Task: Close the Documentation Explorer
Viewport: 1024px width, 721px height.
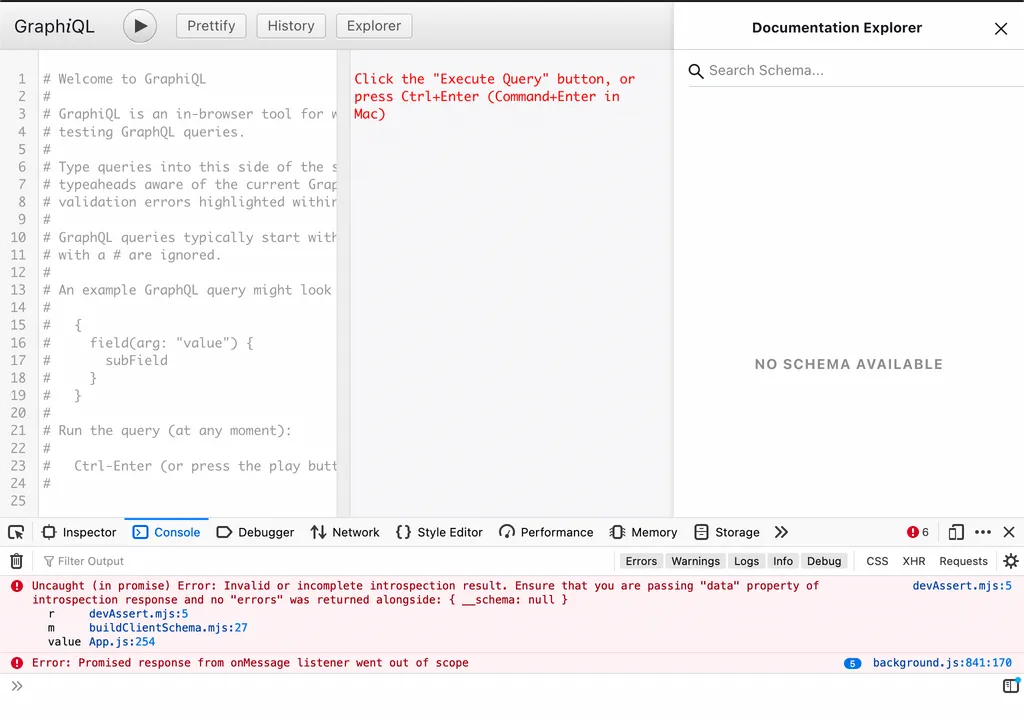Action: (1000, 28)
